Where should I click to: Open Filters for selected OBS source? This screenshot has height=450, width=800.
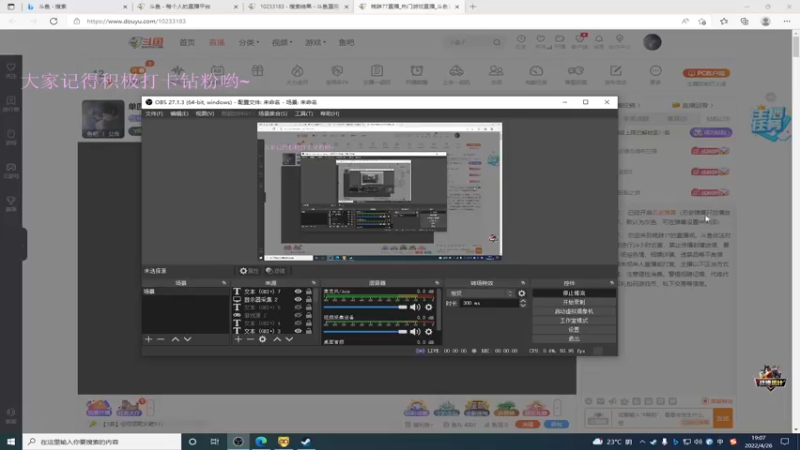[276, 271]
